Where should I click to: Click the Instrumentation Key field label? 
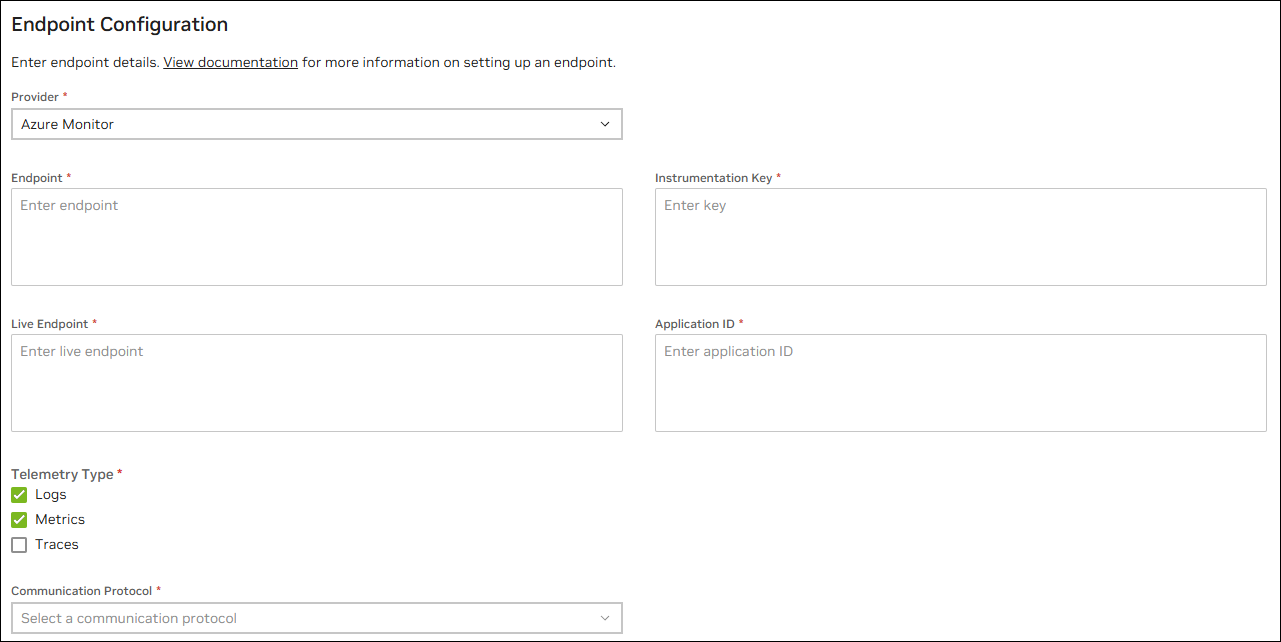714,178
